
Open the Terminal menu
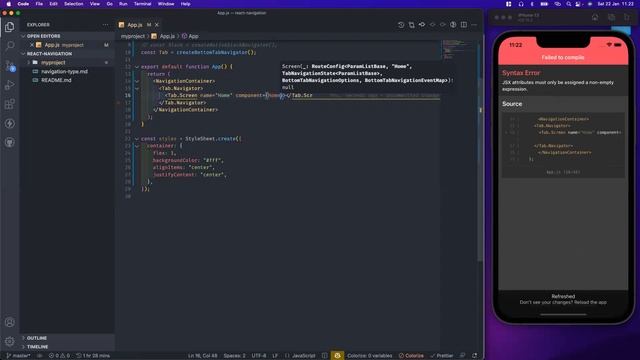pos(142,4)
